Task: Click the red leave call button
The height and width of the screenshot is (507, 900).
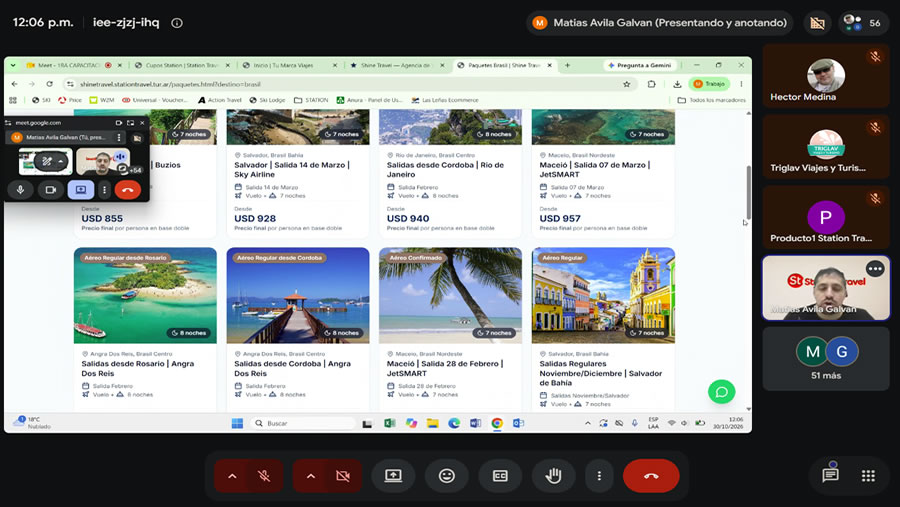Action: (651, 476)
